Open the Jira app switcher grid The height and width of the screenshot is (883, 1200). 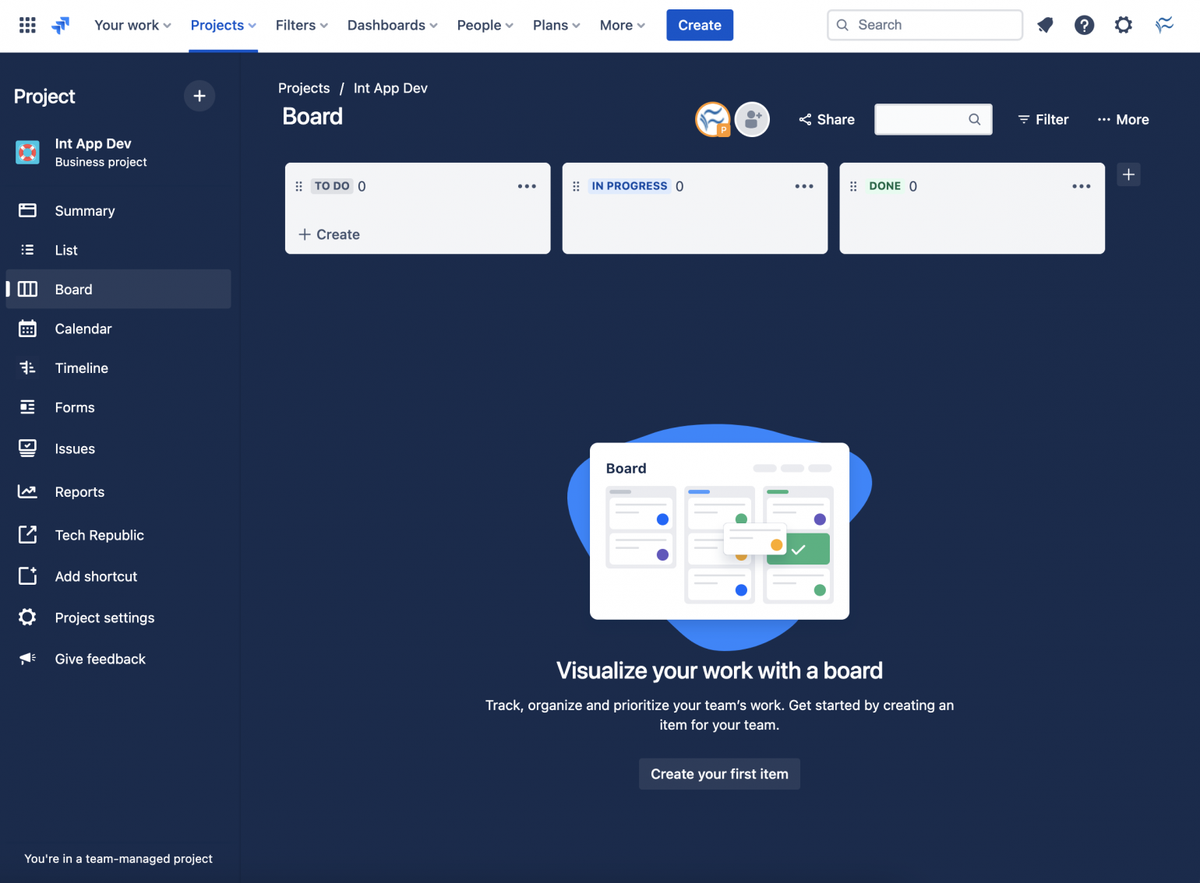click(27, 24)
